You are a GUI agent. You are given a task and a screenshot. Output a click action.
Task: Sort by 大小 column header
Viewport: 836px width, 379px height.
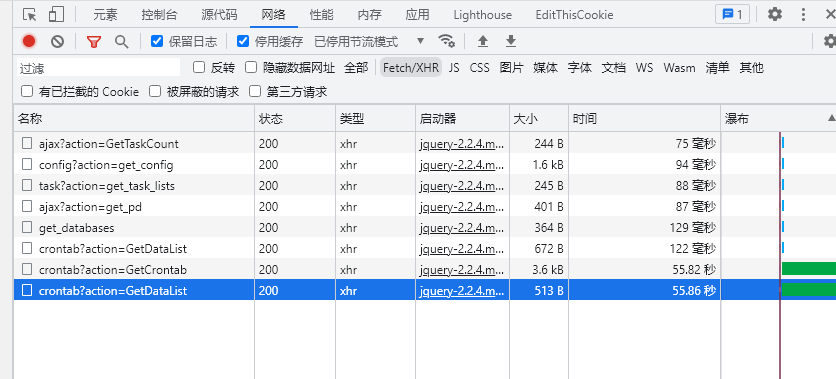pos(538,118)
